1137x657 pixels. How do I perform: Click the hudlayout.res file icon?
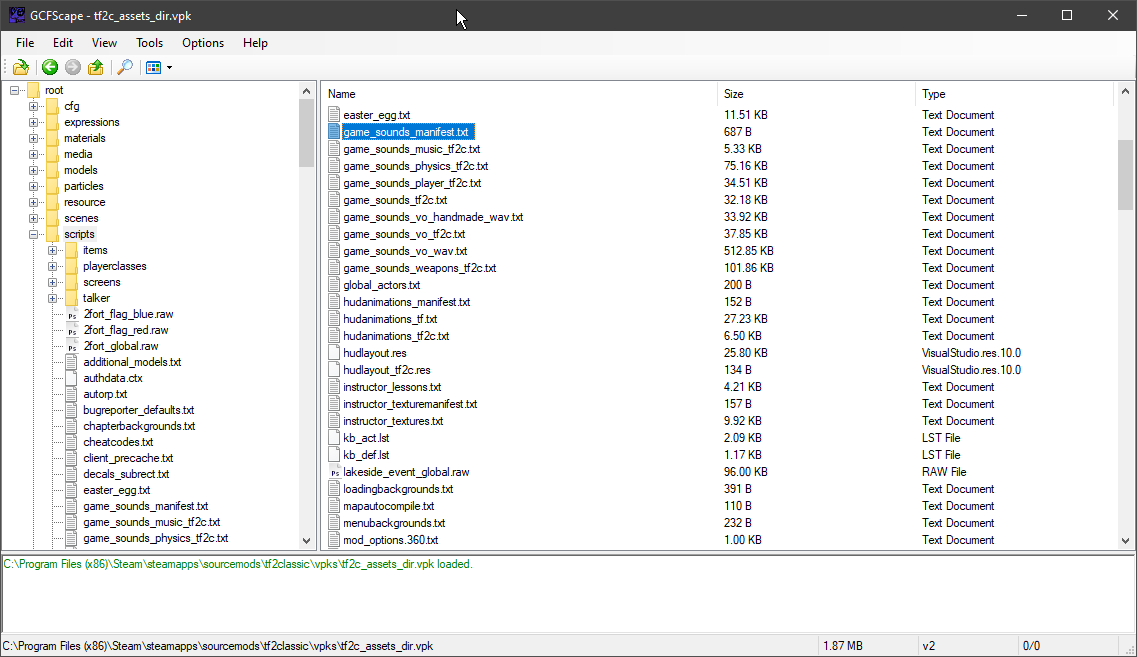point(334,353)
